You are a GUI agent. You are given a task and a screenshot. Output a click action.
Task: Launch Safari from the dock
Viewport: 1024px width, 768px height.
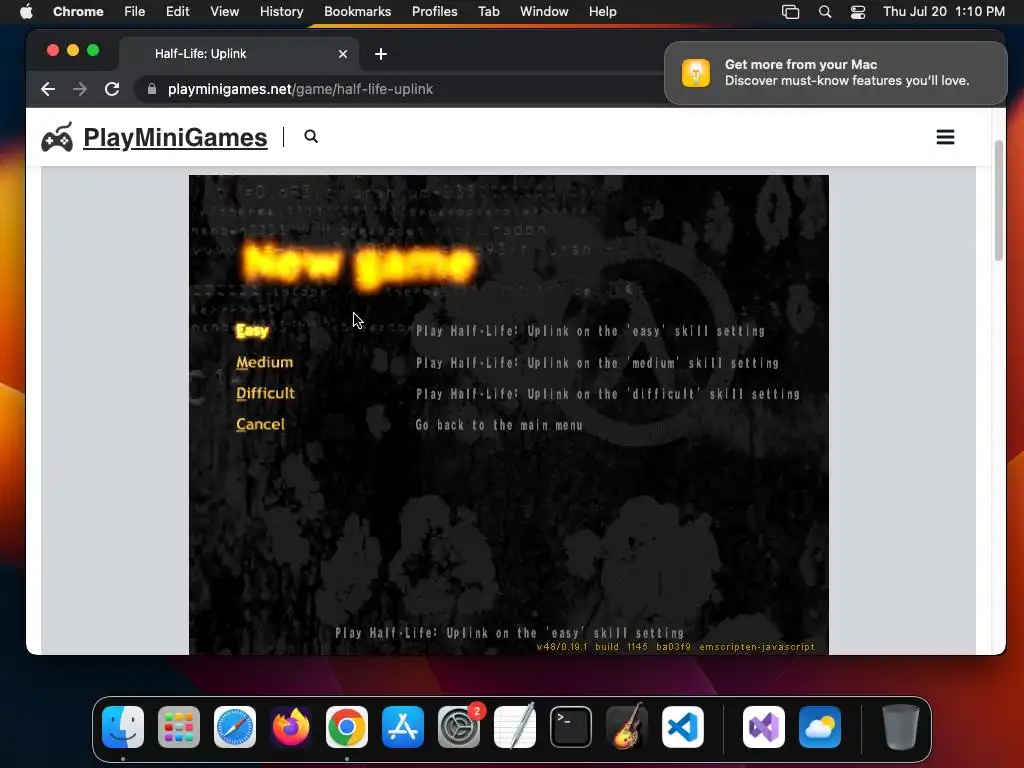pyautogui.click(x=235, y=727)
